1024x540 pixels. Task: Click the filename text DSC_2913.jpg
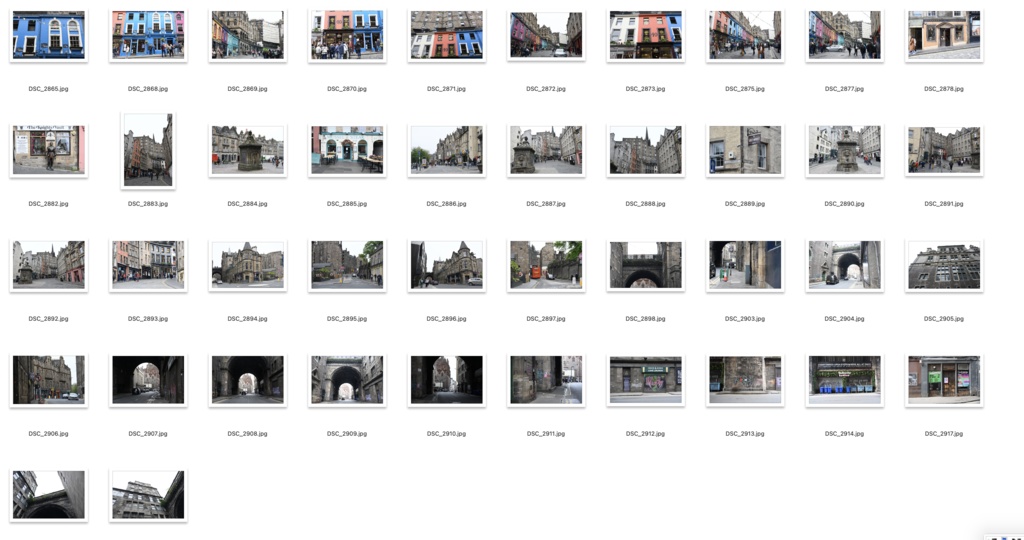pyautogui.click(x=745, y=434)
